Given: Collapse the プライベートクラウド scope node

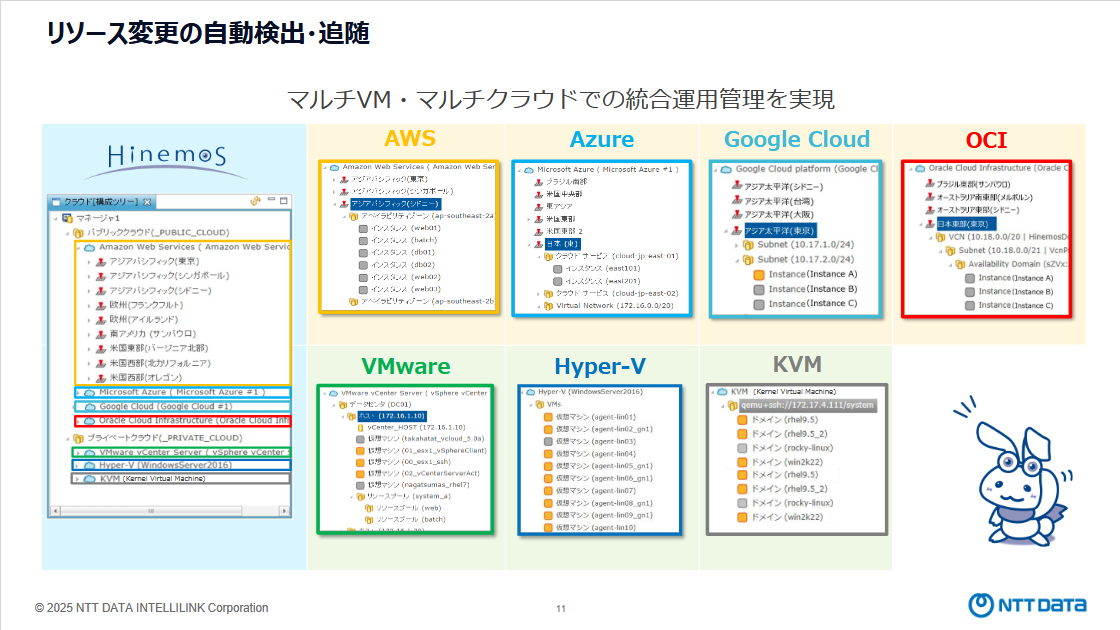Looking at the screenshot, I should pyautogui.click(x=67, y=438).
